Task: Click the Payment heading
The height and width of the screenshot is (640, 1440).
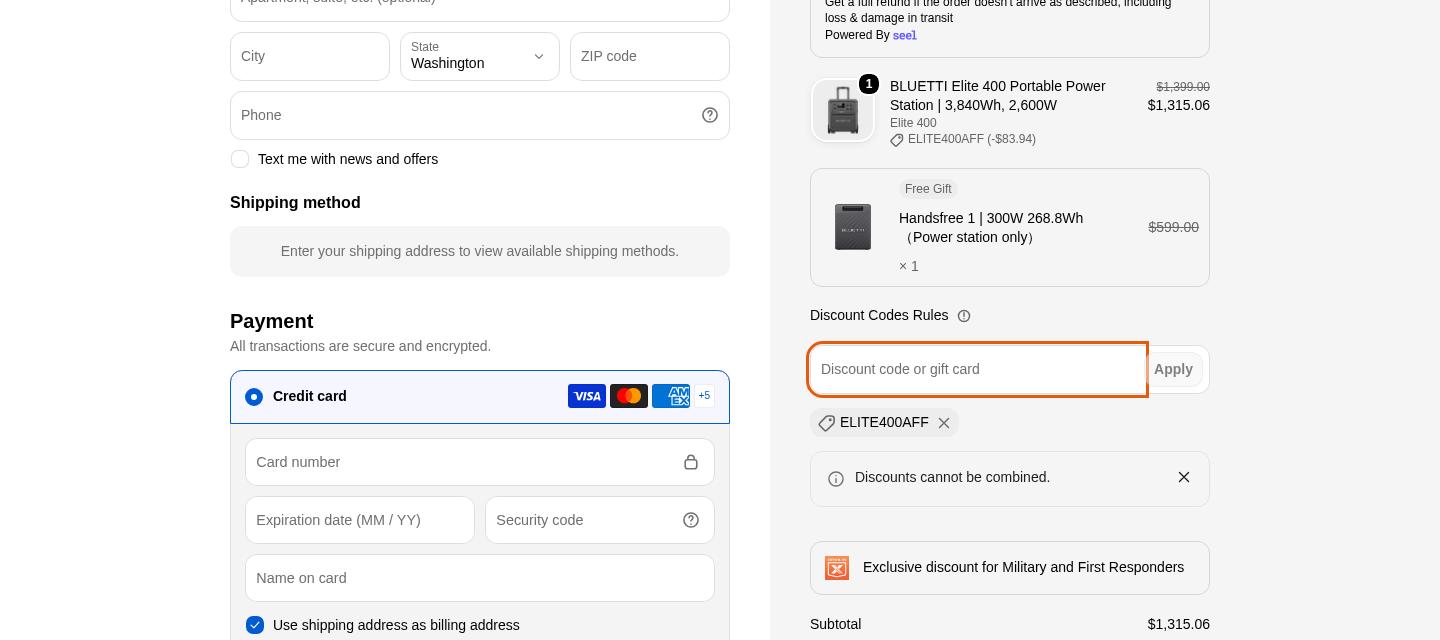Action: 272,321
